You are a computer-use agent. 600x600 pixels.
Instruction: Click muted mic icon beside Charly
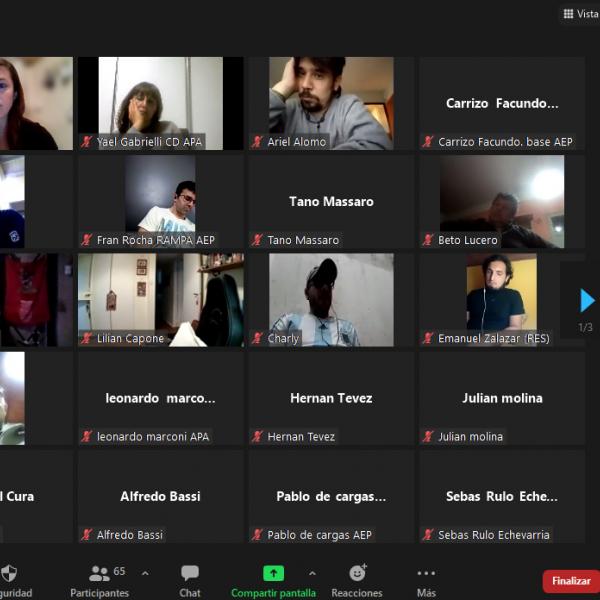258,339
